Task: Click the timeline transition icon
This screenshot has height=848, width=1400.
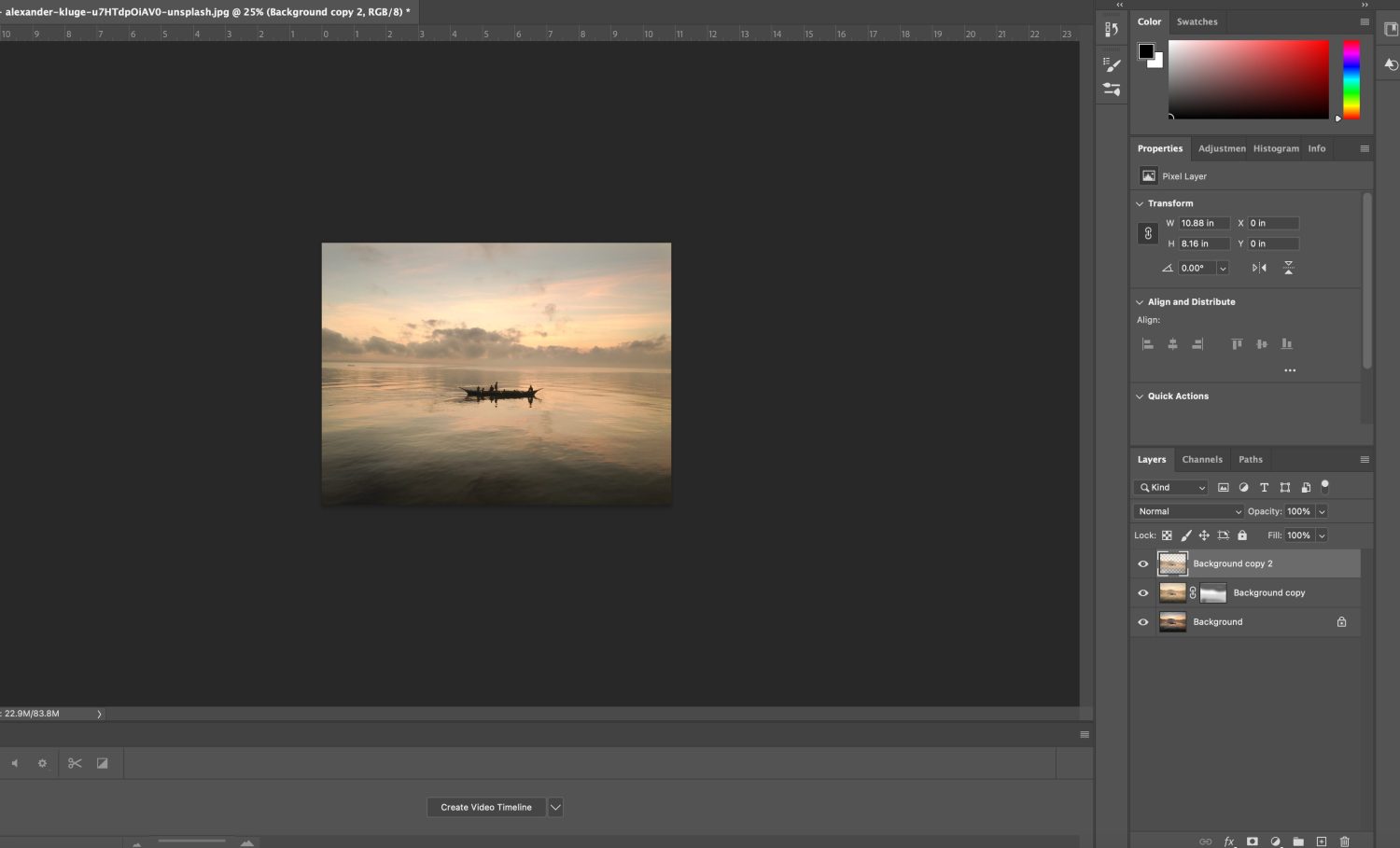Action: click(103, 763)
